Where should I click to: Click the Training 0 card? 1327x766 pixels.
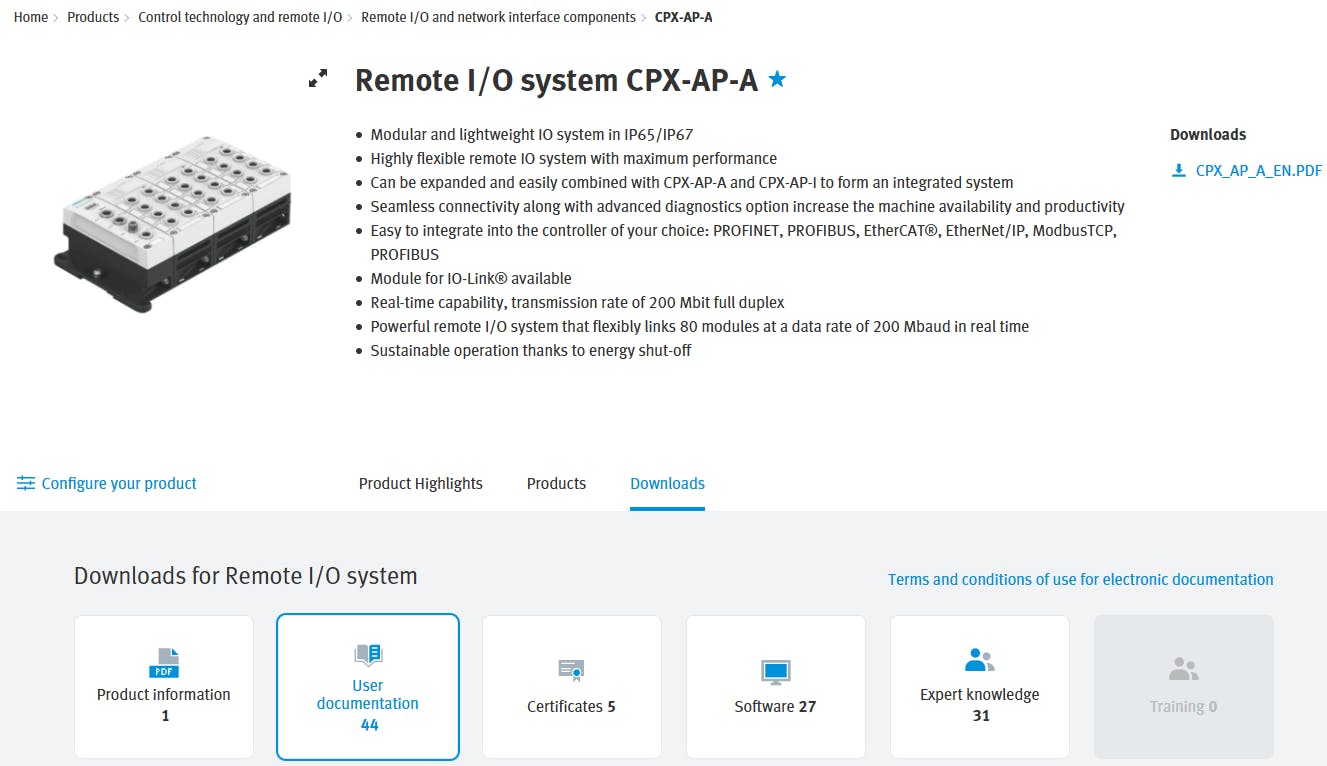pyautogui.click(x=1184, y=686)
